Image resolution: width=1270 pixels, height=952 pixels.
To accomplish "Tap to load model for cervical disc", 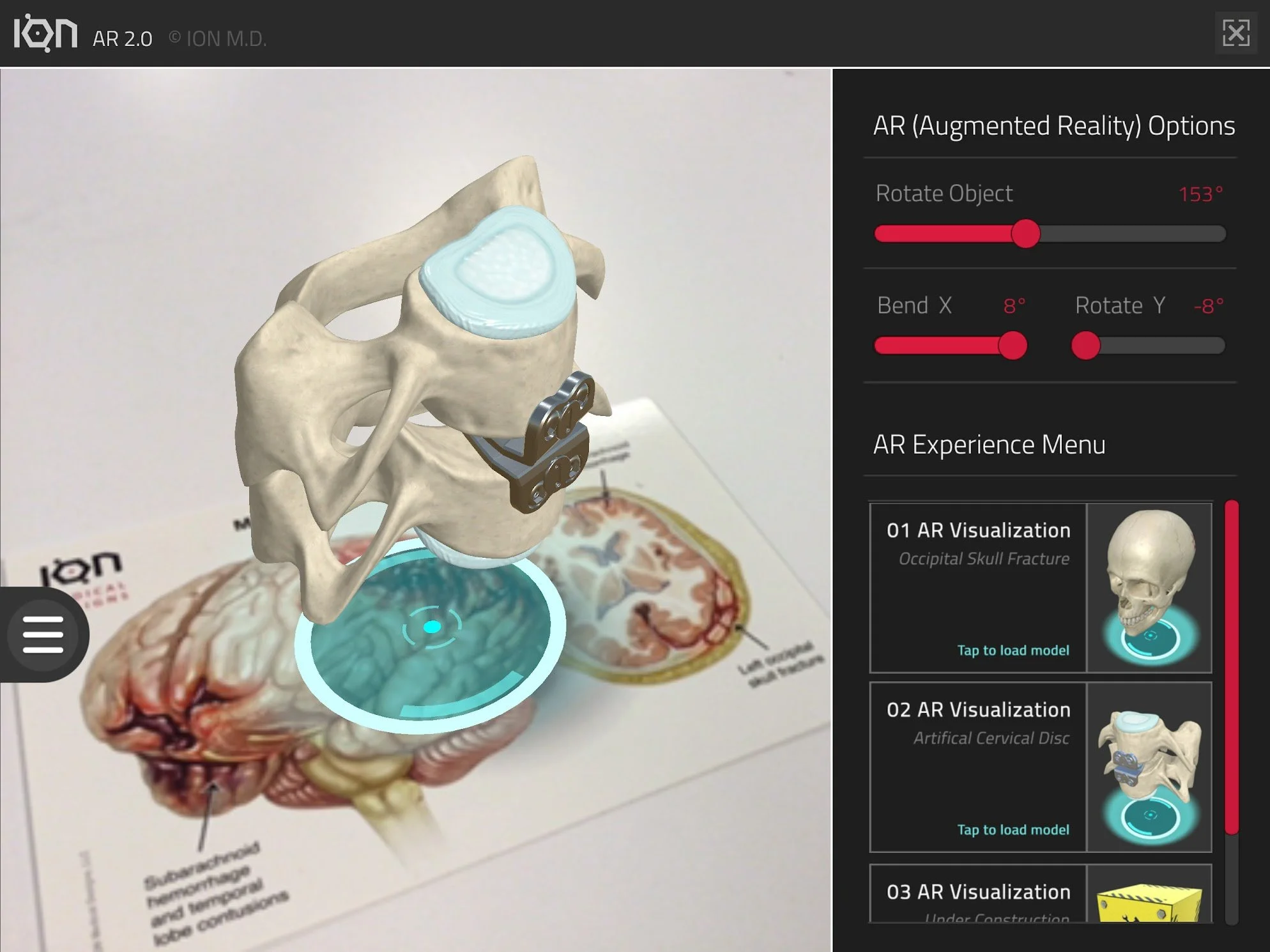I will pos(1013,830).
